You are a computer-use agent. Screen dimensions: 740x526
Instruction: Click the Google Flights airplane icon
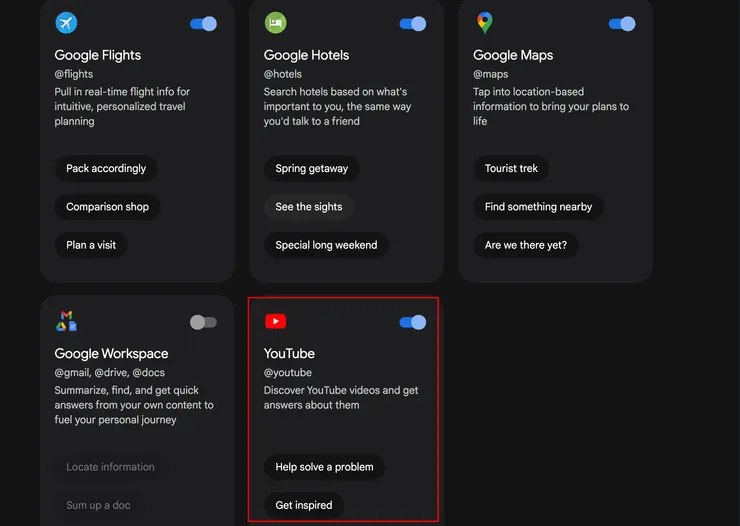pos(66,23)
